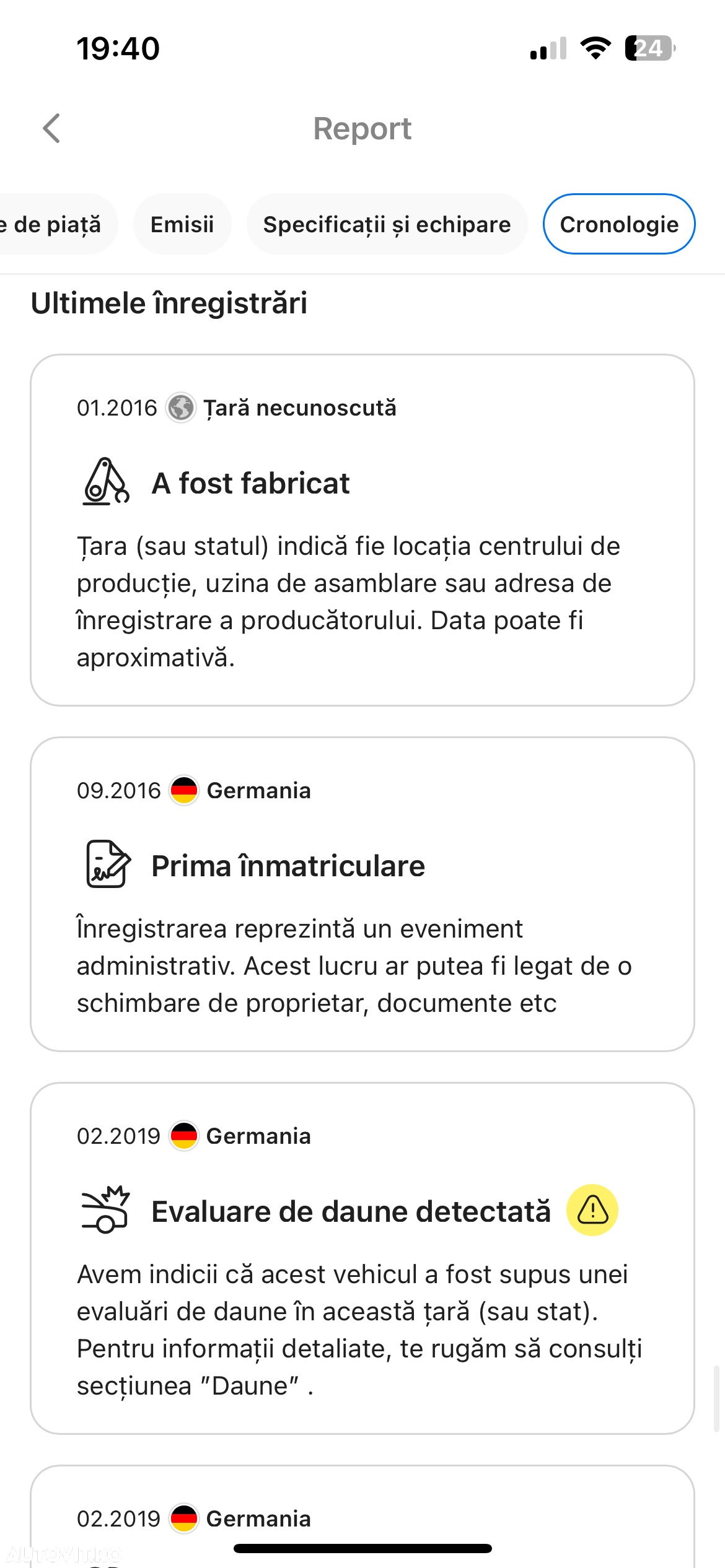Tap the bottom 02.2019 Germania card
The height and width of the screenshot is (1568, 725).
(x=362, y=1517)
